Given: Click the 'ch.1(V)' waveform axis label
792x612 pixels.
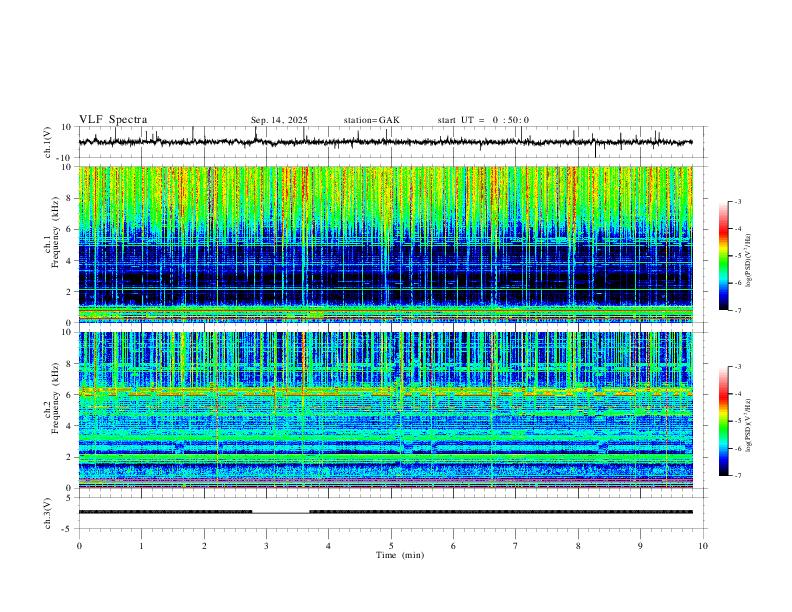Looking at the screenshot, I should pos(48,142).
